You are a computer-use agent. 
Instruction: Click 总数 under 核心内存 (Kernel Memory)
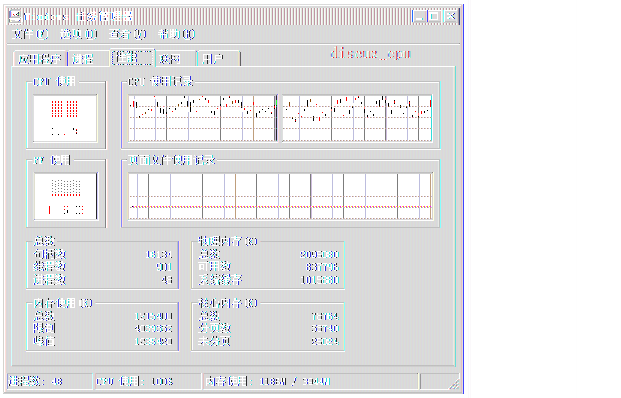pos(269,316)
